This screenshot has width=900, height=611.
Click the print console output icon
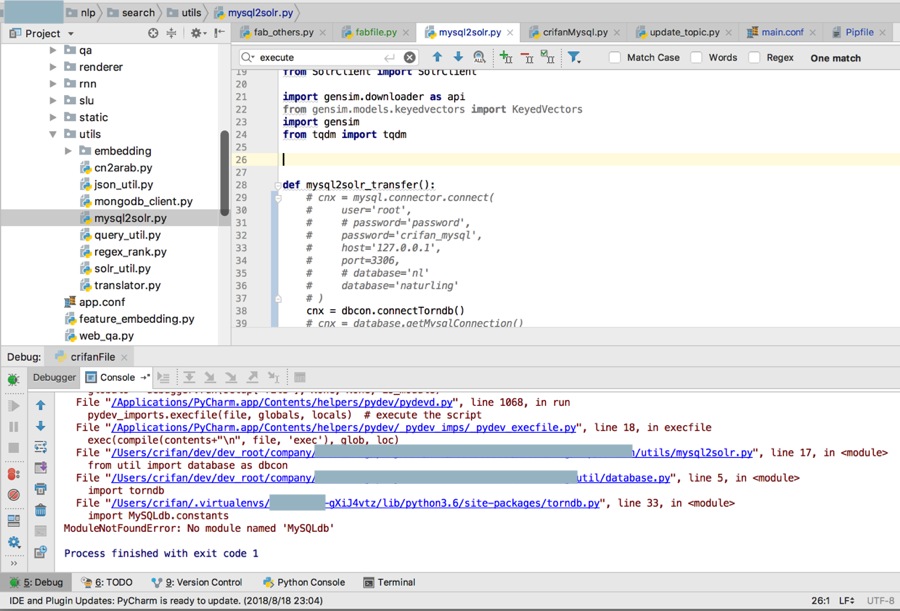pyautogui.click(x=40, y=489)
